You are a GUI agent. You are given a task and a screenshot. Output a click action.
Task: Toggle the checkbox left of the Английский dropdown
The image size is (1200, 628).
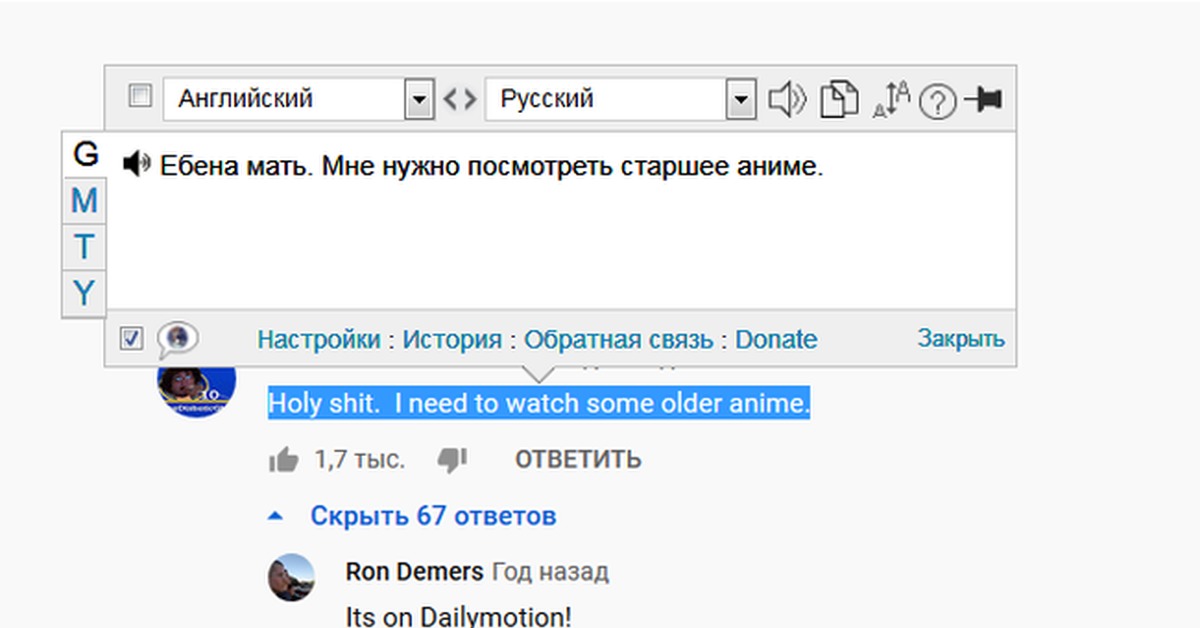click(141, 97)
